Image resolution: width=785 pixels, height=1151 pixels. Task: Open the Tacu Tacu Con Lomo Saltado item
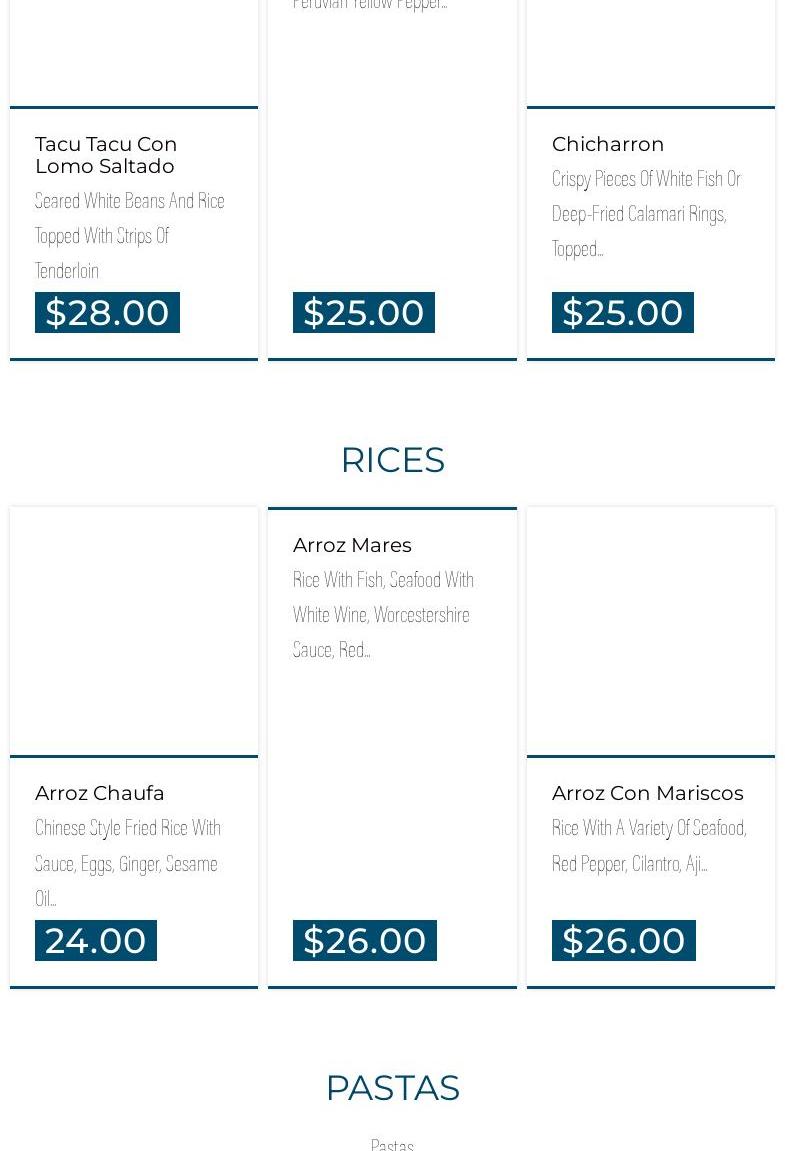pyautogui.click(x=105, y=155)
